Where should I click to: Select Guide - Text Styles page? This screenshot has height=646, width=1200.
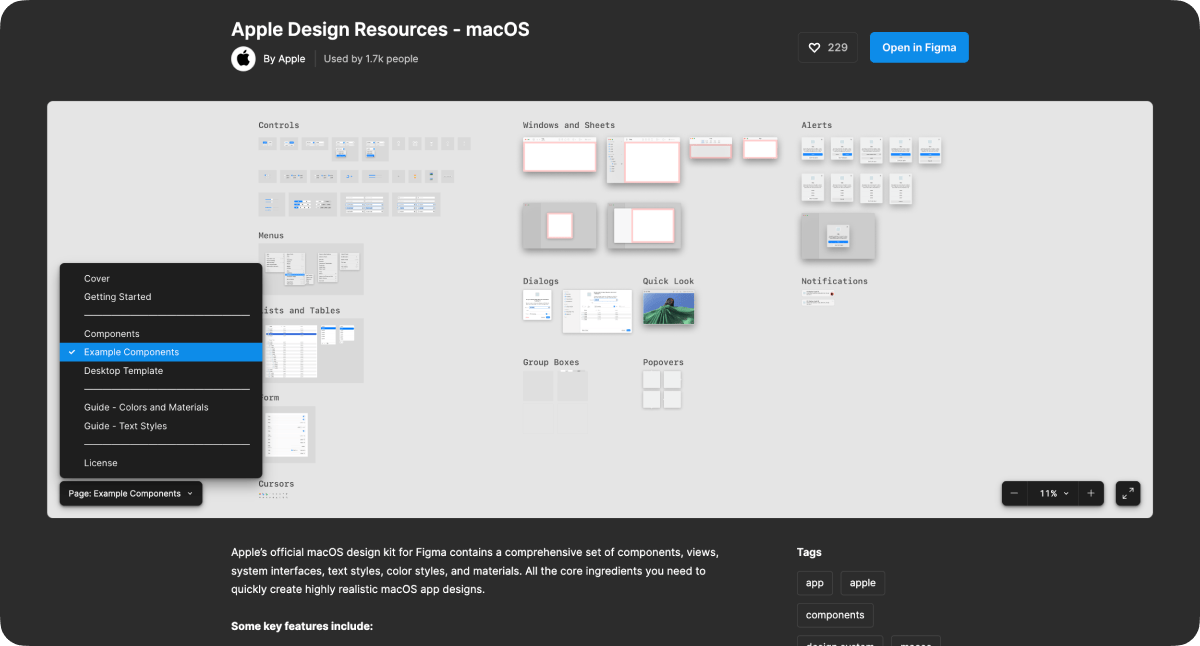pyautogui.click(x=161, y=426)
